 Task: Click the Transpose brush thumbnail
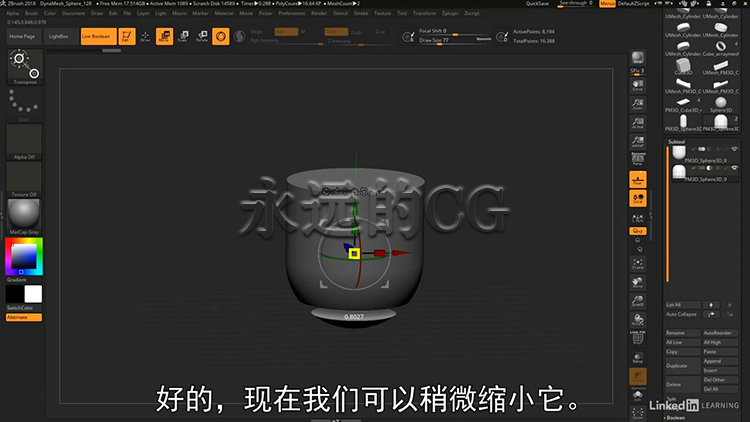pyautogui.click(x=24, y=67)
